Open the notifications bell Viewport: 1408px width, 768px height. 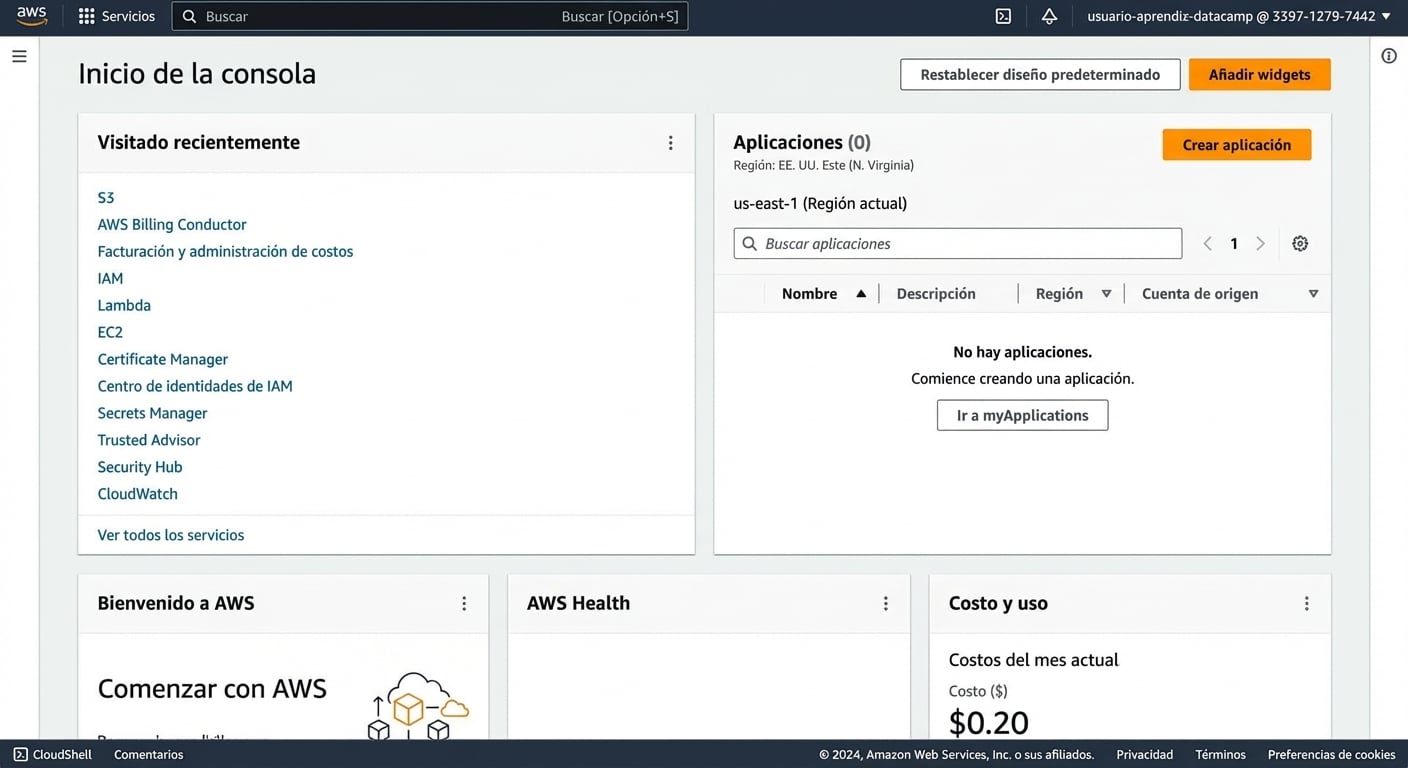pyautogui.click(x=1049, y=16)
